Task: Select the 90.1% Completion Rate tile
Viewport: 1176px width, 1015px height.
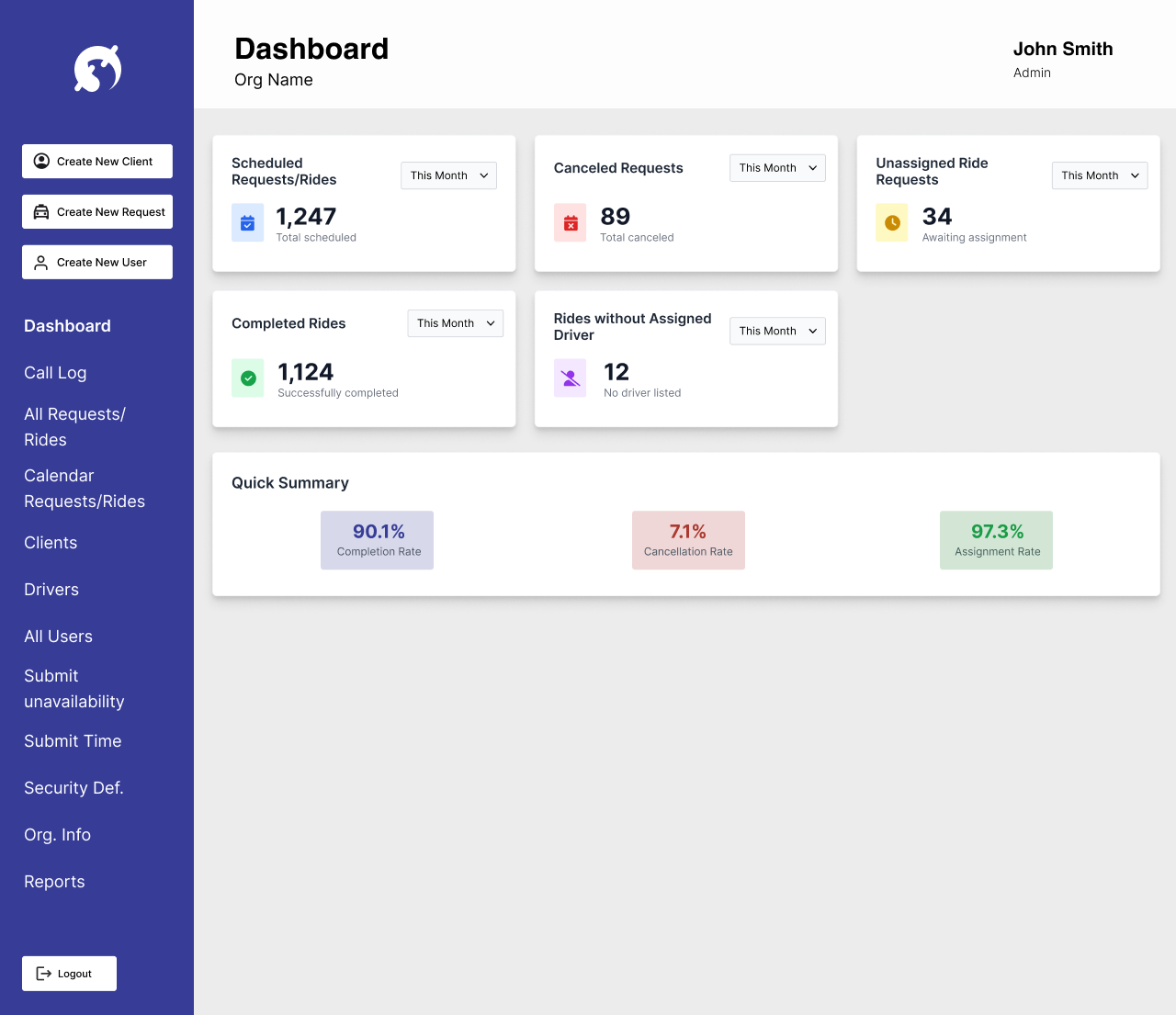Action: (377, 540)
